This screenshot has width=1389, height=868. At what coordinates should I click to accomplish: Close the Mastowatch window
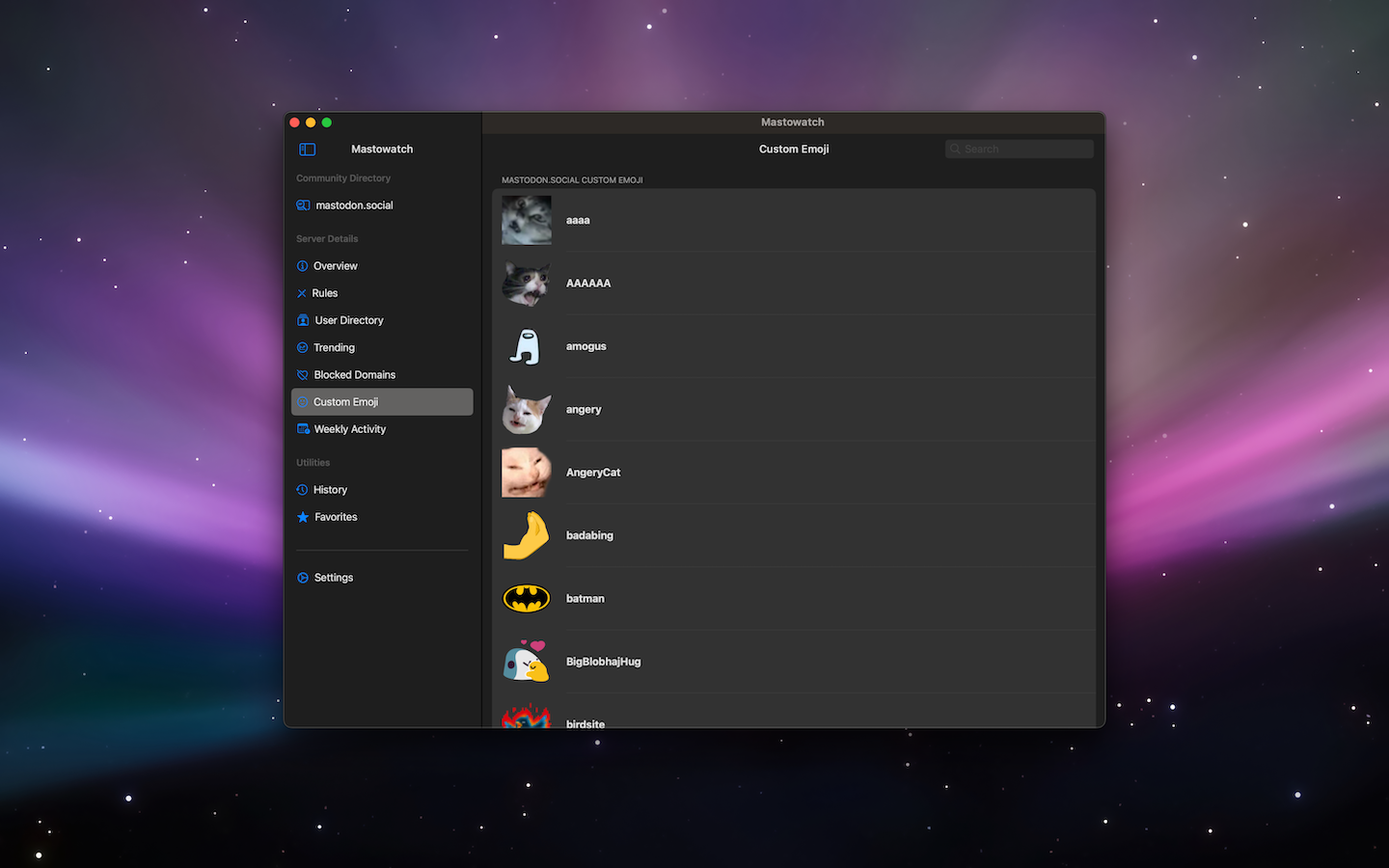pyautogui.click(x=294, y=122)
